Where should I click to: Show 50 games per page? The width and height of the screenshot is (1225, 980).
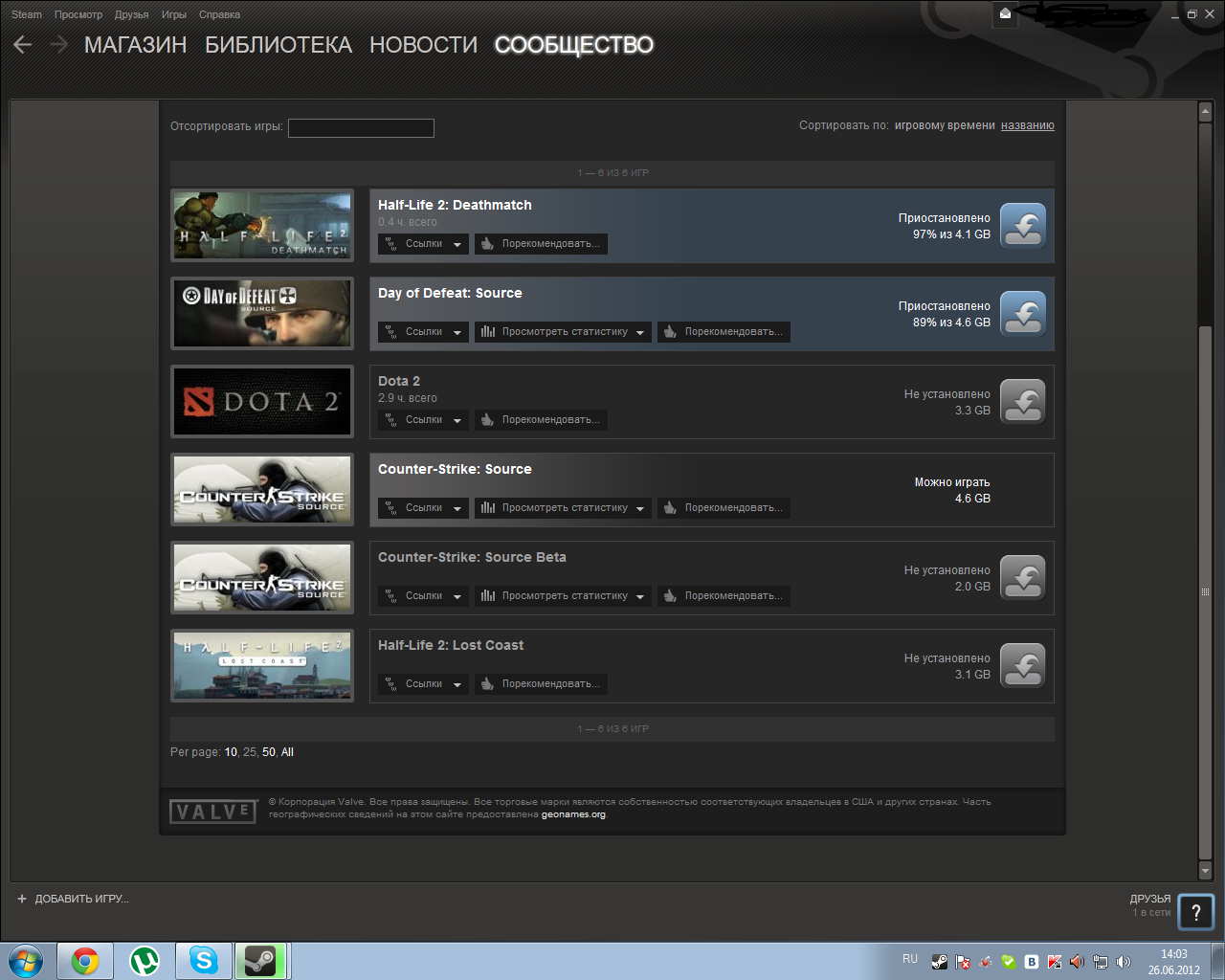(x=269, y=752)
